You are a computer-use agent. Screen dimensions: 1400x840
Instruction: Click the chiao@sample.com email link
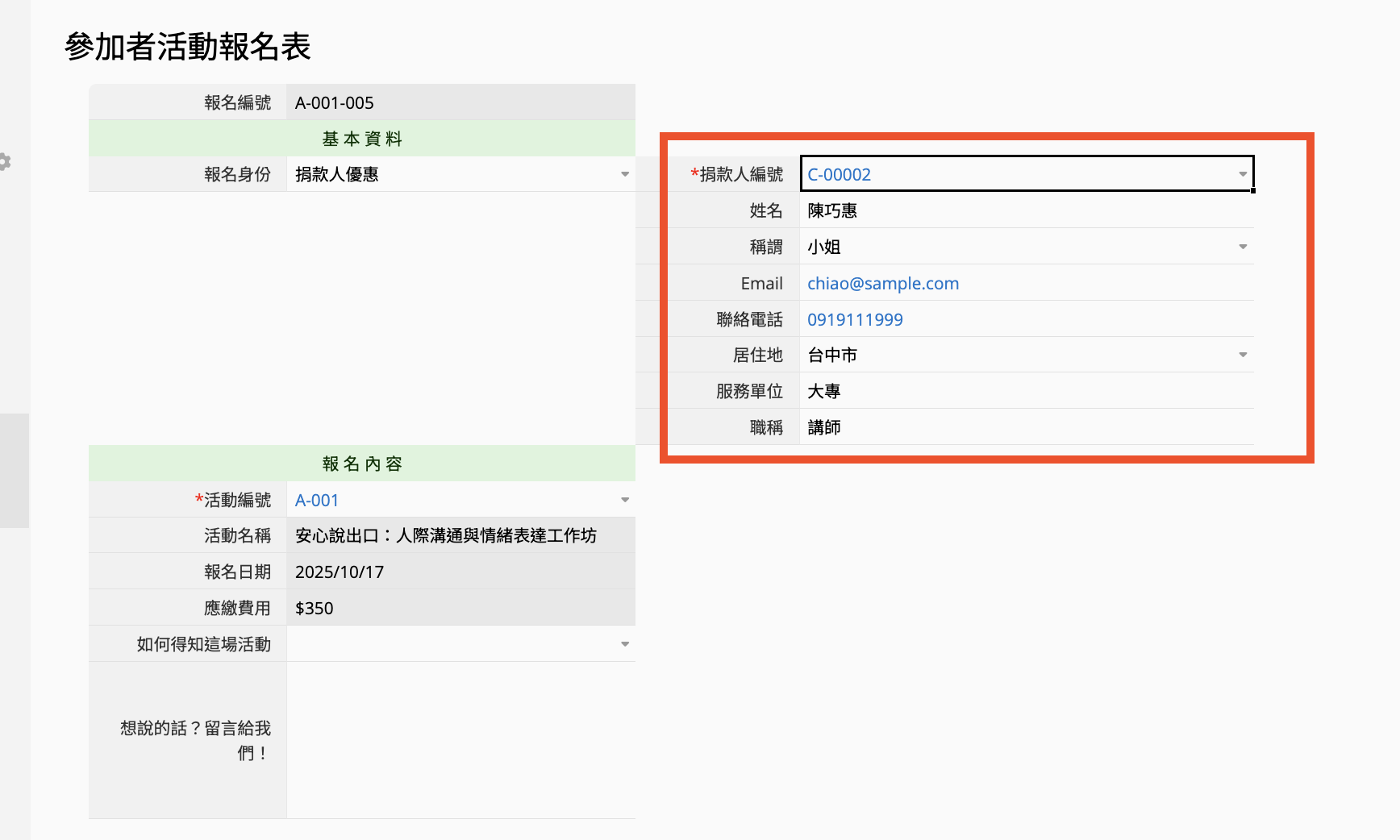click(x=882, y=284)
